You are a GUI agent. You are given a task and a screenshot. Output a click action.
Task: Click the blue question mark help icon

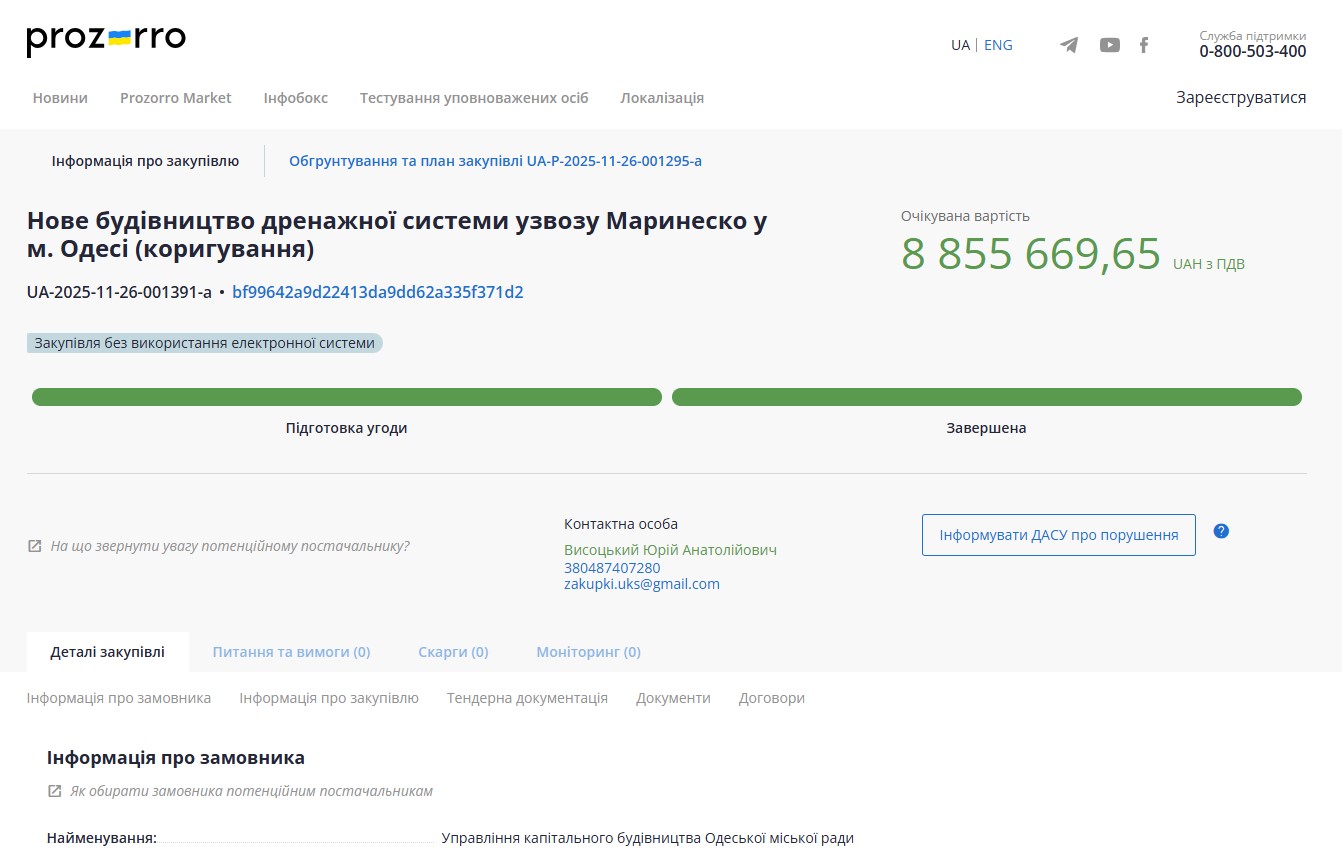pos(1220,531)
